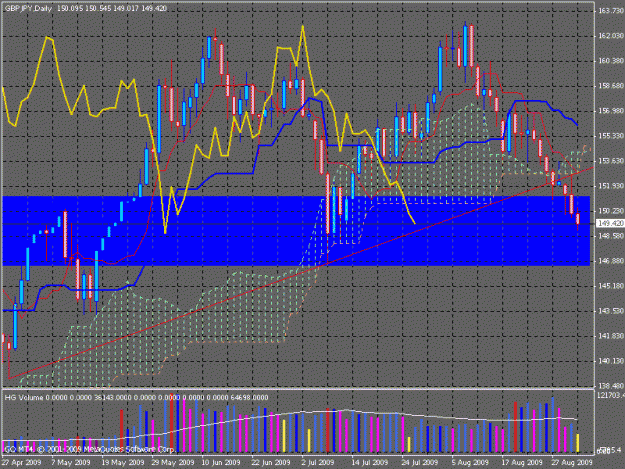Click the 163.730 price axis label
Viewport: 625px width, 469px height.
click(x=611, y=11)
